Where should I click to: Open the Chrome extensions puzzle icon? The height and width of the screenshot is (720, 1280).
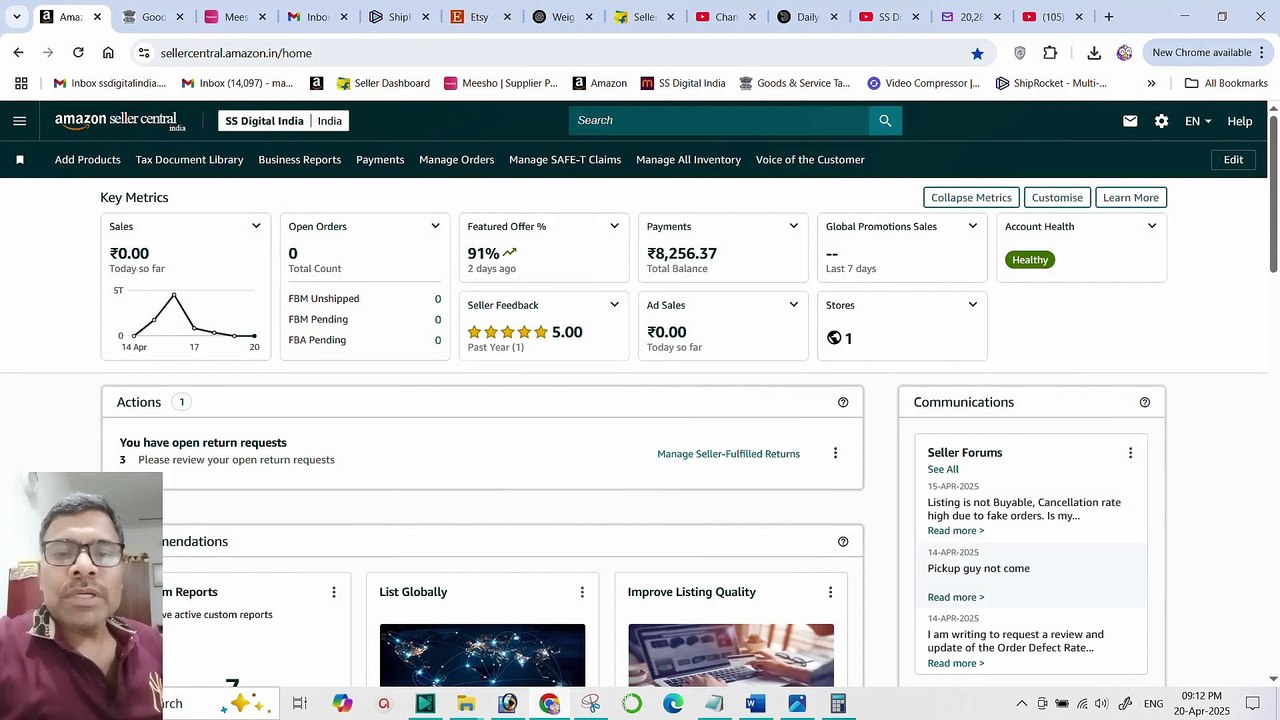[1050, 53]
